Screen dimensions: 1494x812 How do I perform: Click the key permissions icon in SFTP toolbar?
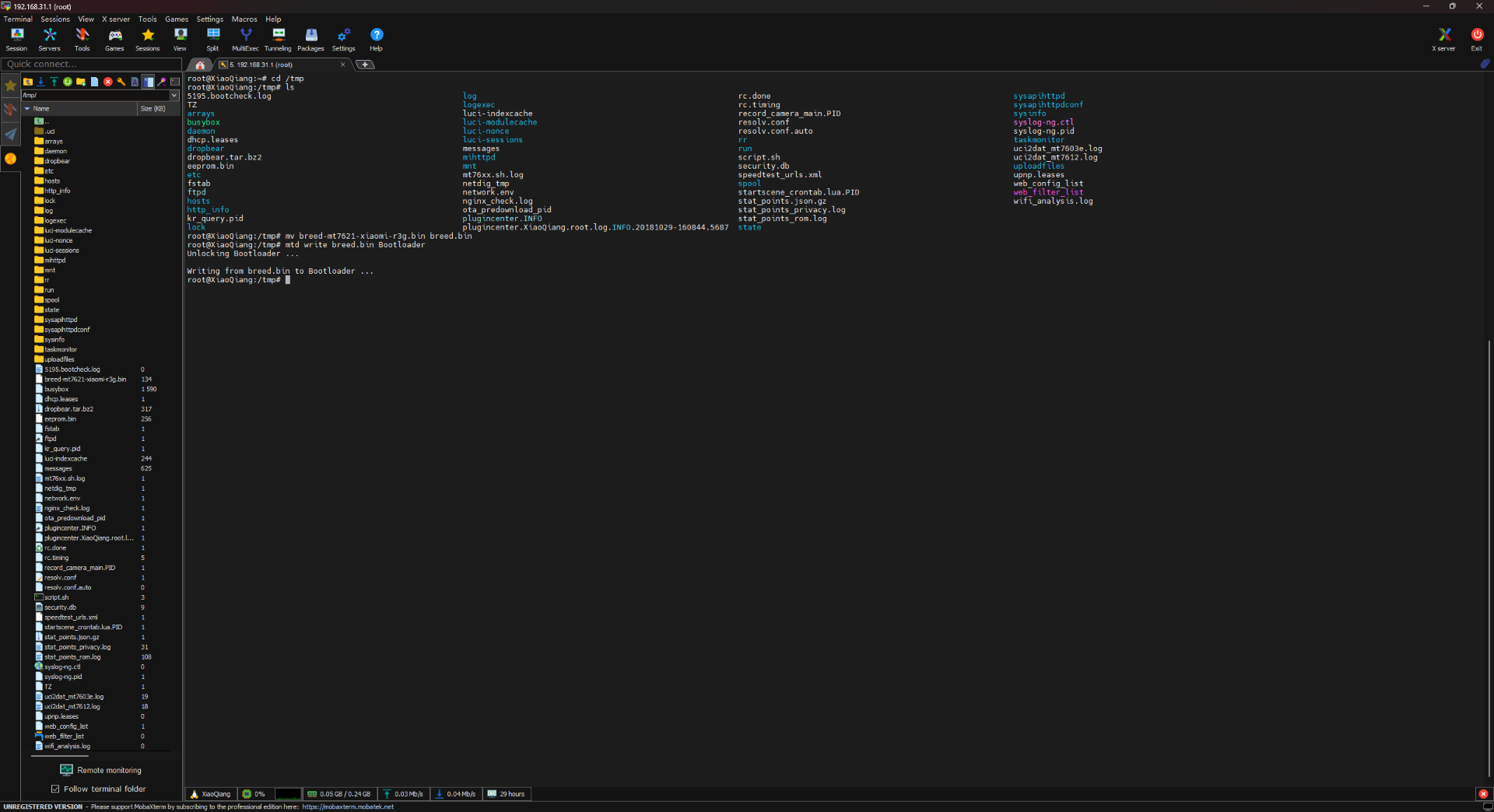pyautogui.click(x=121, y=82)
